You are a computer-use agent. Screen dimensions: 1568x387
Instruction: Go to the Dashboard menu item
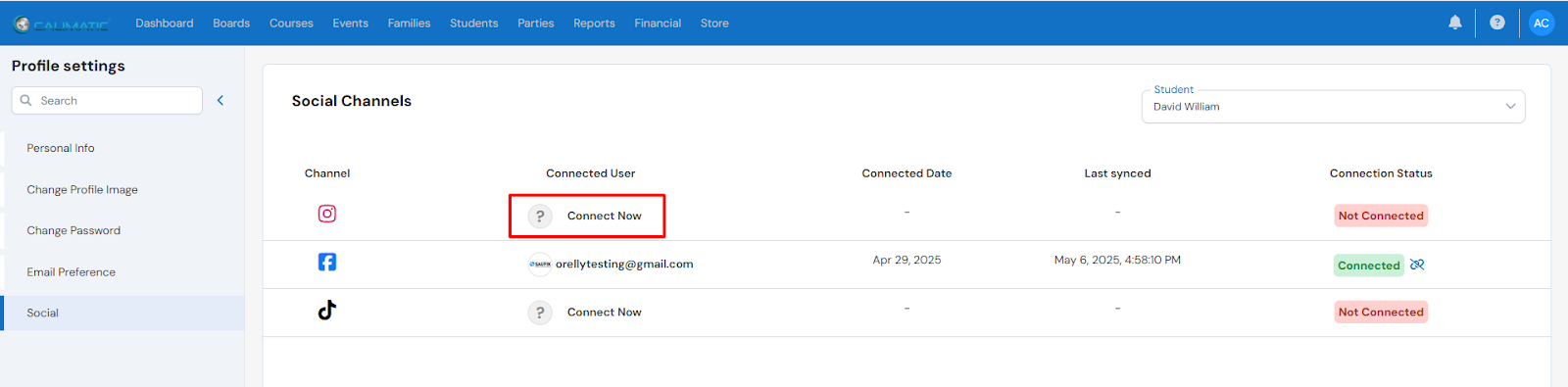point(165,23)
